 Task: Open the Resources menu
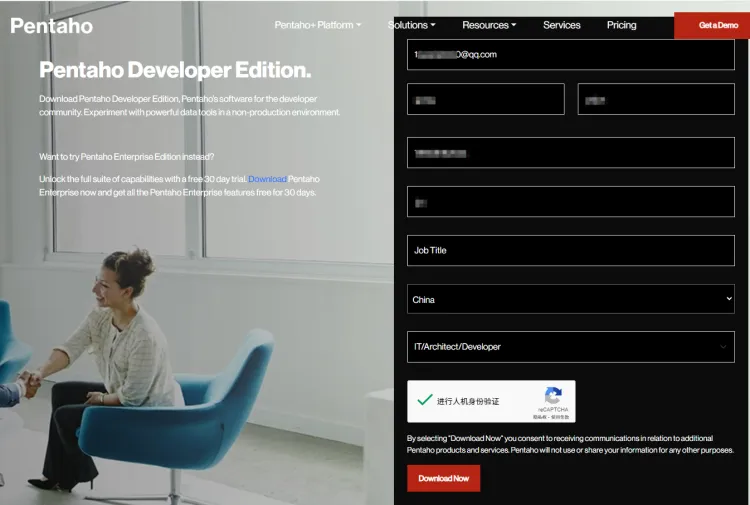(x=489, y=25)
